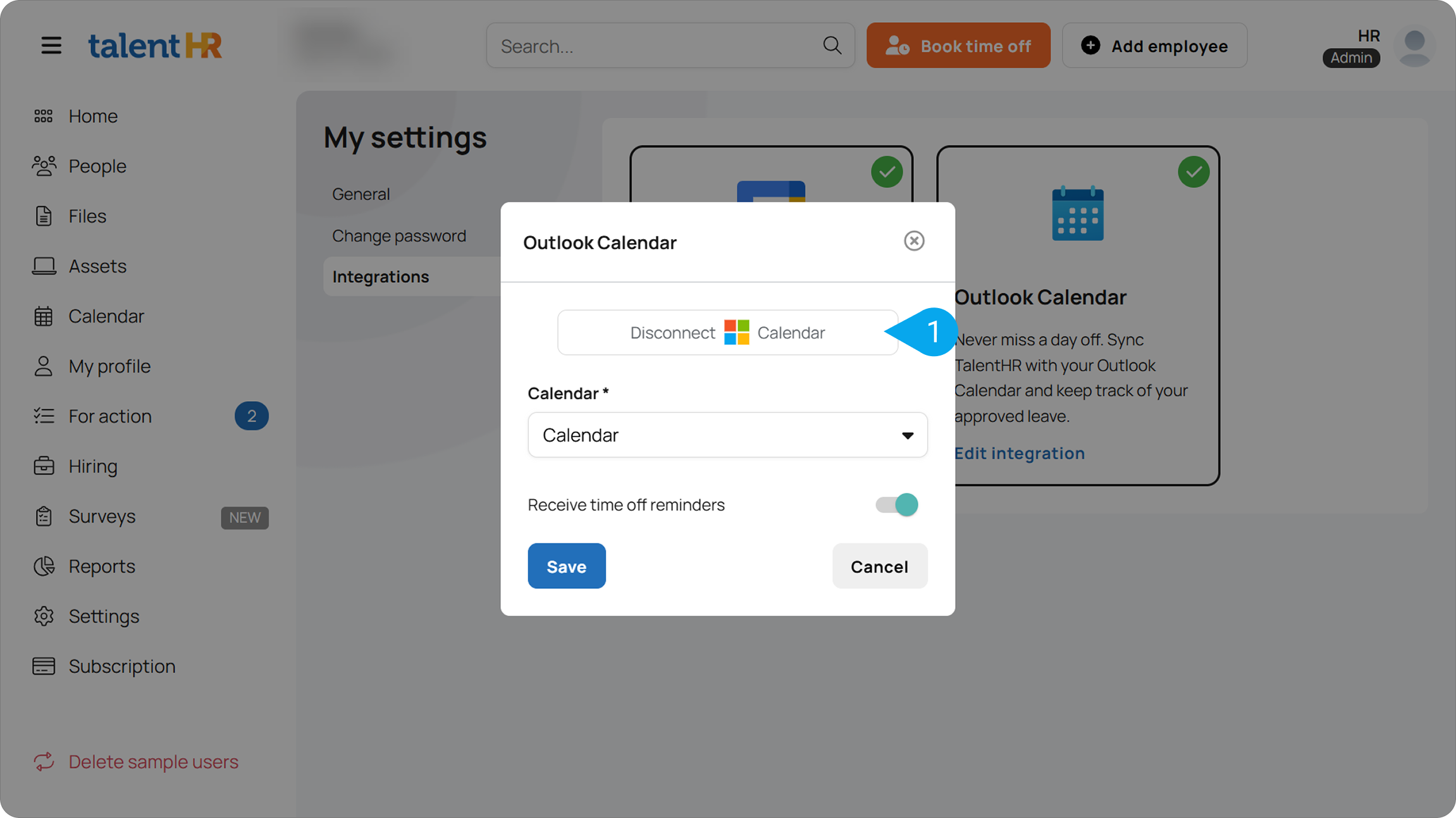Click Disconnect Calendar button

point(727,332)
